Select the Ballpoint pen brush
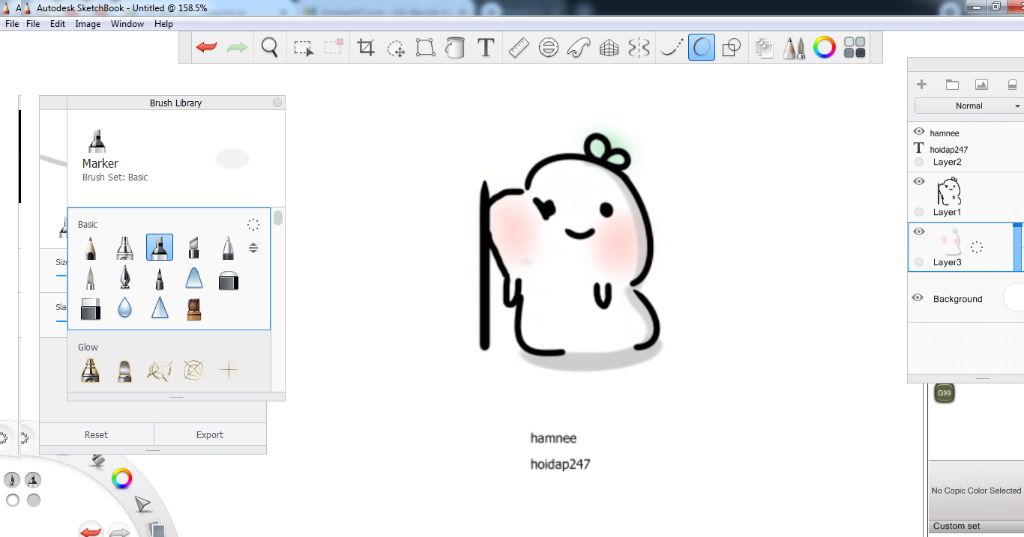This screenshot has width=1024, height=537. 228,248
